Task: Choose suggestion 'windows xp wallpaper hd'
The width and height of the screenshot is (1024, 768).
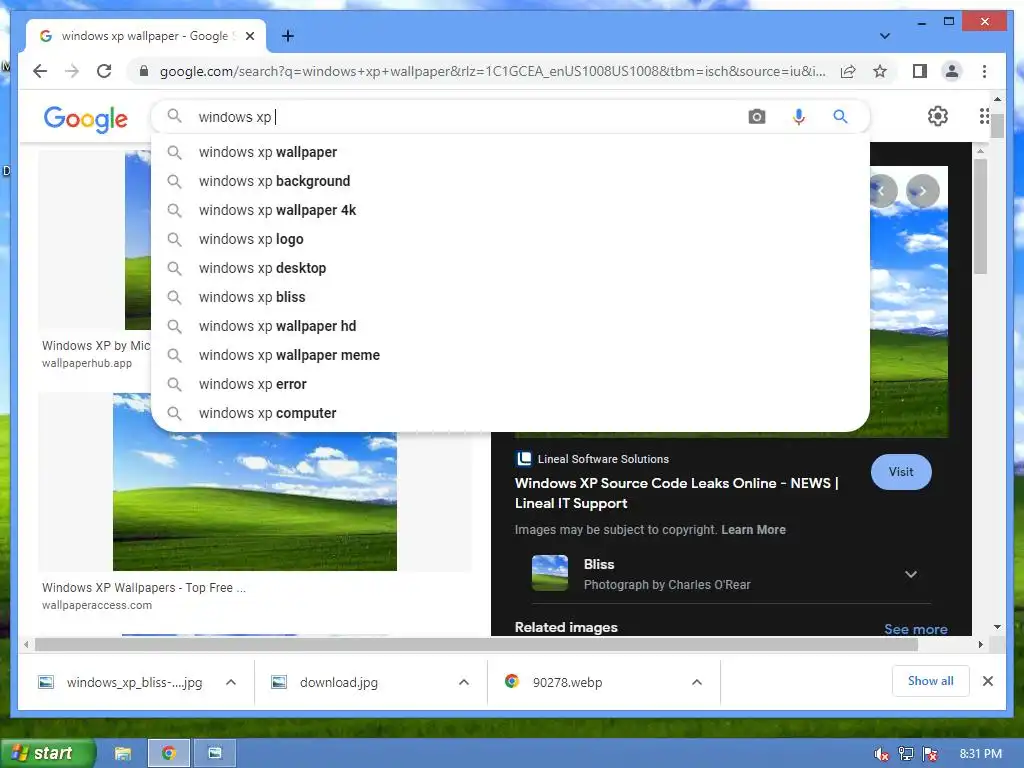Action: (510, 326)
